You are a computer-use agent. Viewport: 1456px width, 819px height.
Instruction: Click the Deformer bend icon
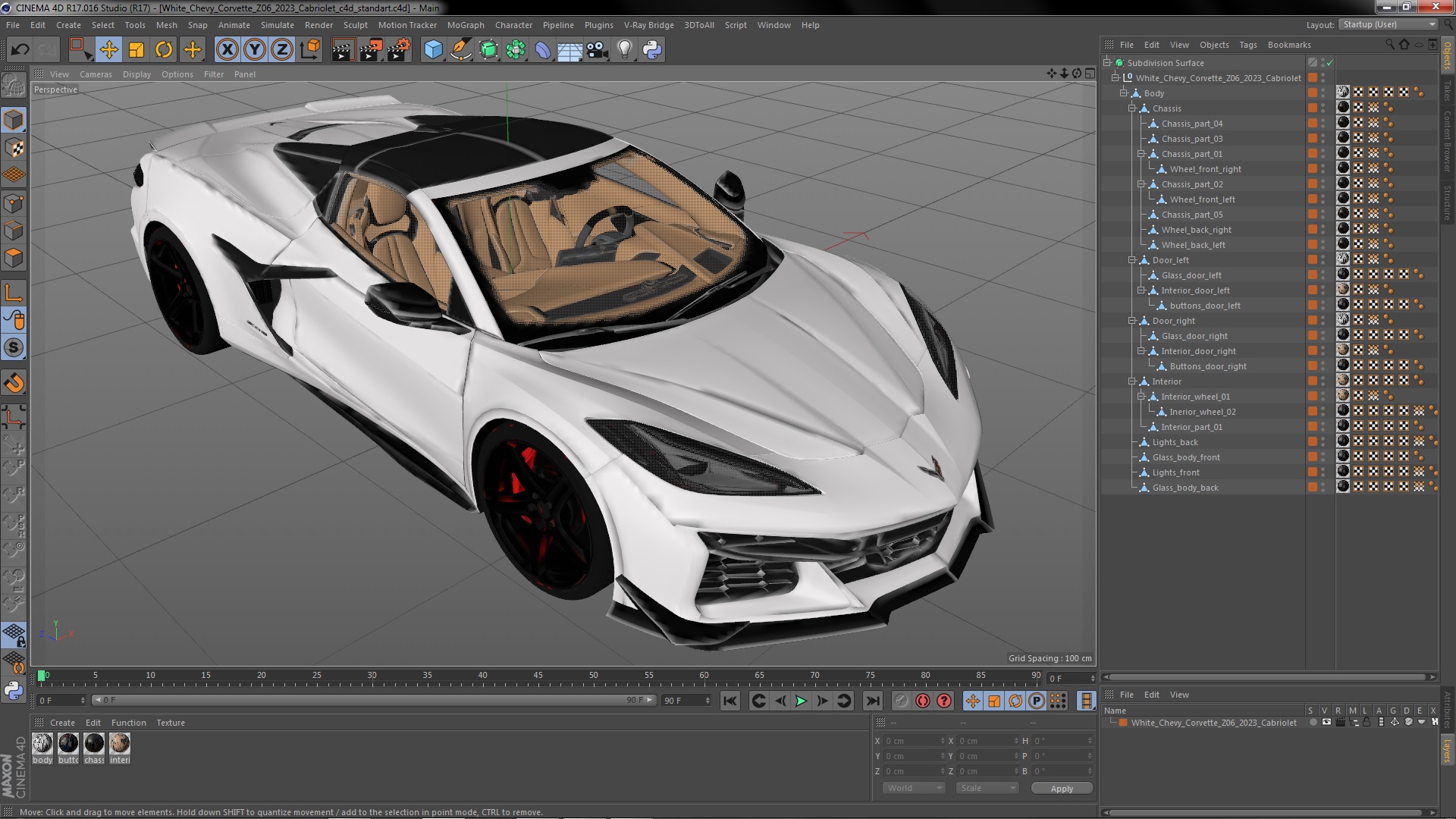tap(543, 50)
